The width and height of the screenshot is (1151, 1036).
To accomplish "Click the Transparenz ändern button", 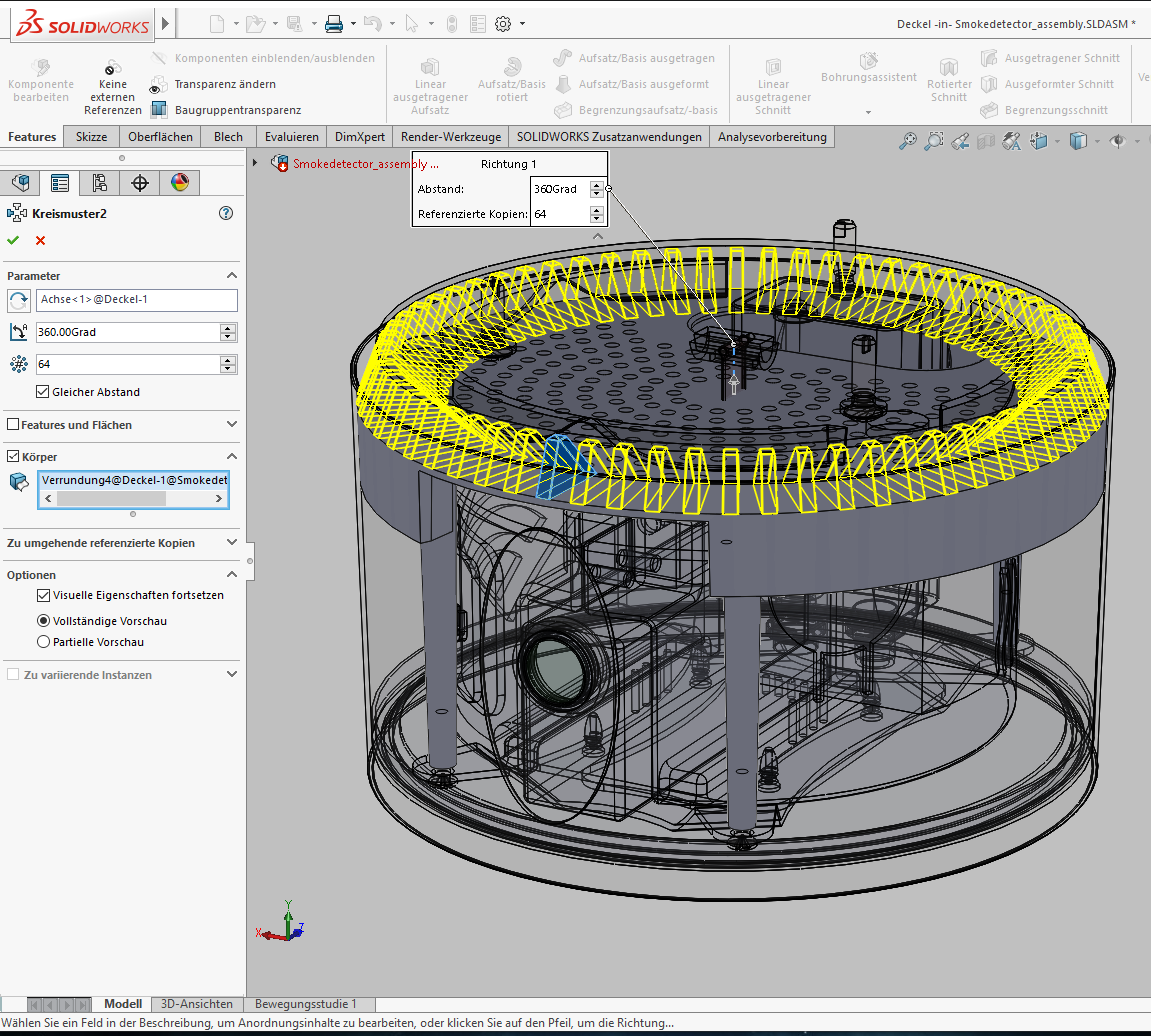I will (x=224, y=84).
